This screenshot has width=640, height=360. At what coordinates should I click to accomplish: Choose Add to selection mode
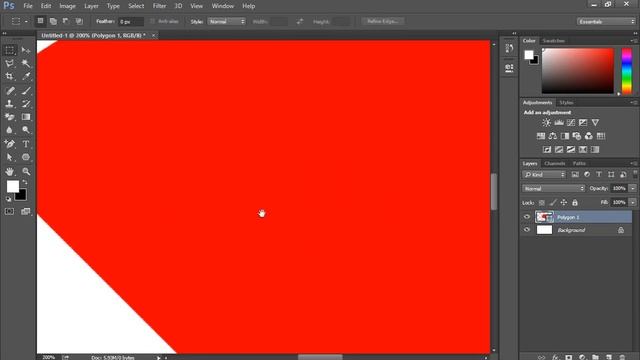point(53,21)
